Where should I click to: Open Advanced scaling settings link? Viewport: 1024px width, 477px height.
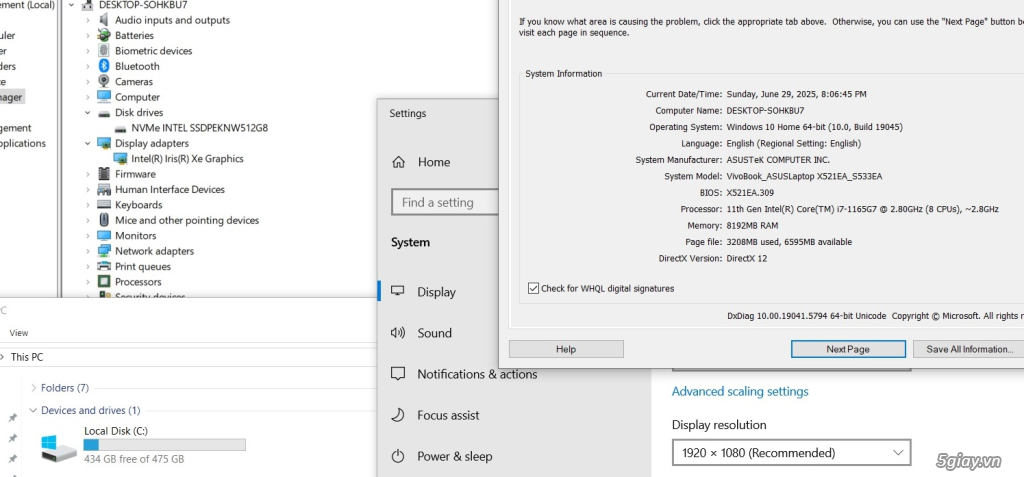point(740,391)
